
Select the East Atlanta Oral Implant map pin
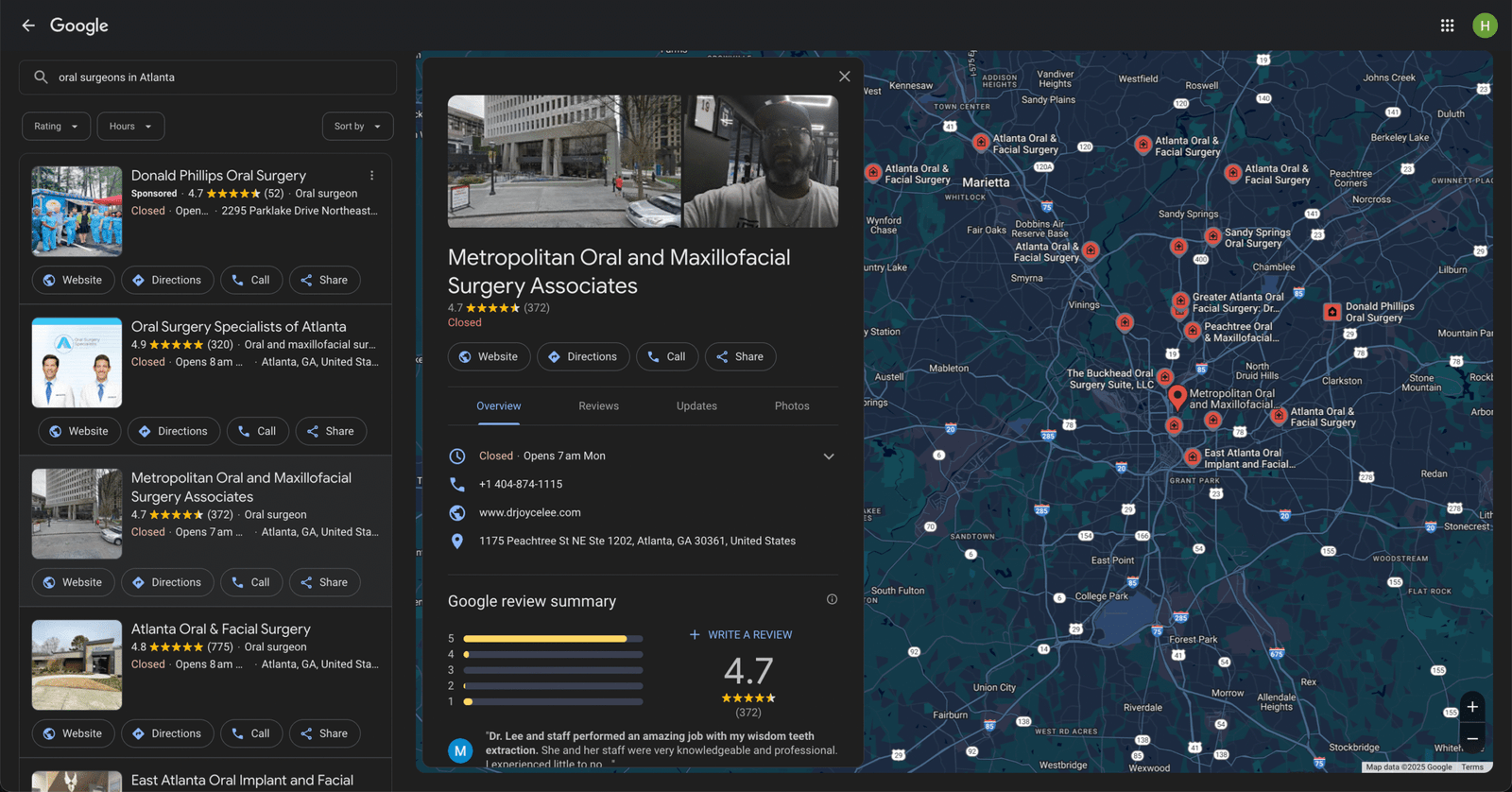click(x=1193, y=457)
